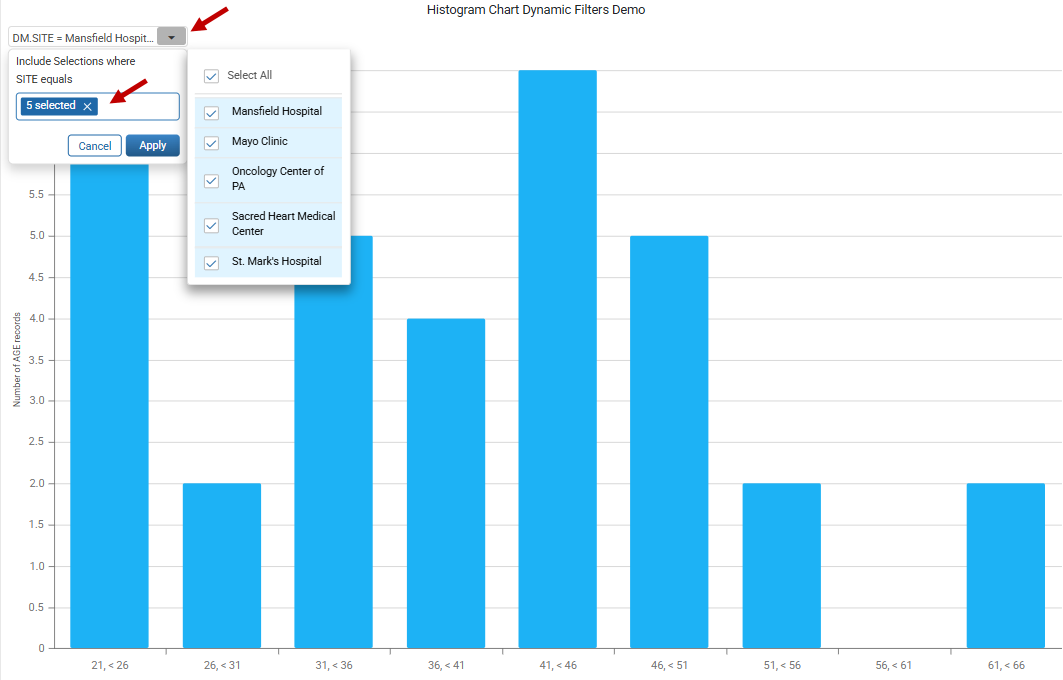
Task: Click the '41, < 46' x-axis label
Action: coord(558,665)
